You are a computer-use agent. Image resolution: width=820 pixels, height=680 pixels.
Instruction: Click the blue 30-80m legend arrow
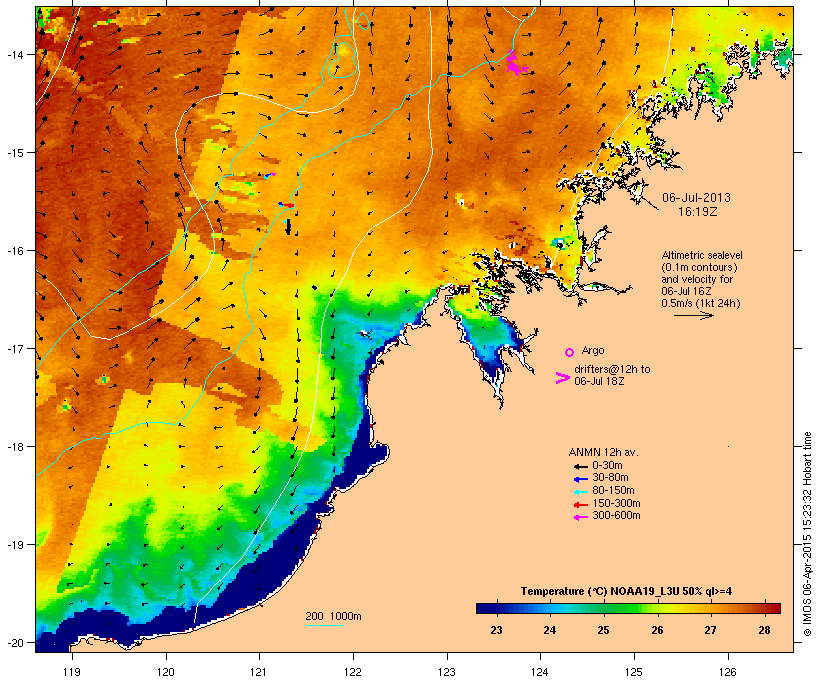tap(580, 479)
